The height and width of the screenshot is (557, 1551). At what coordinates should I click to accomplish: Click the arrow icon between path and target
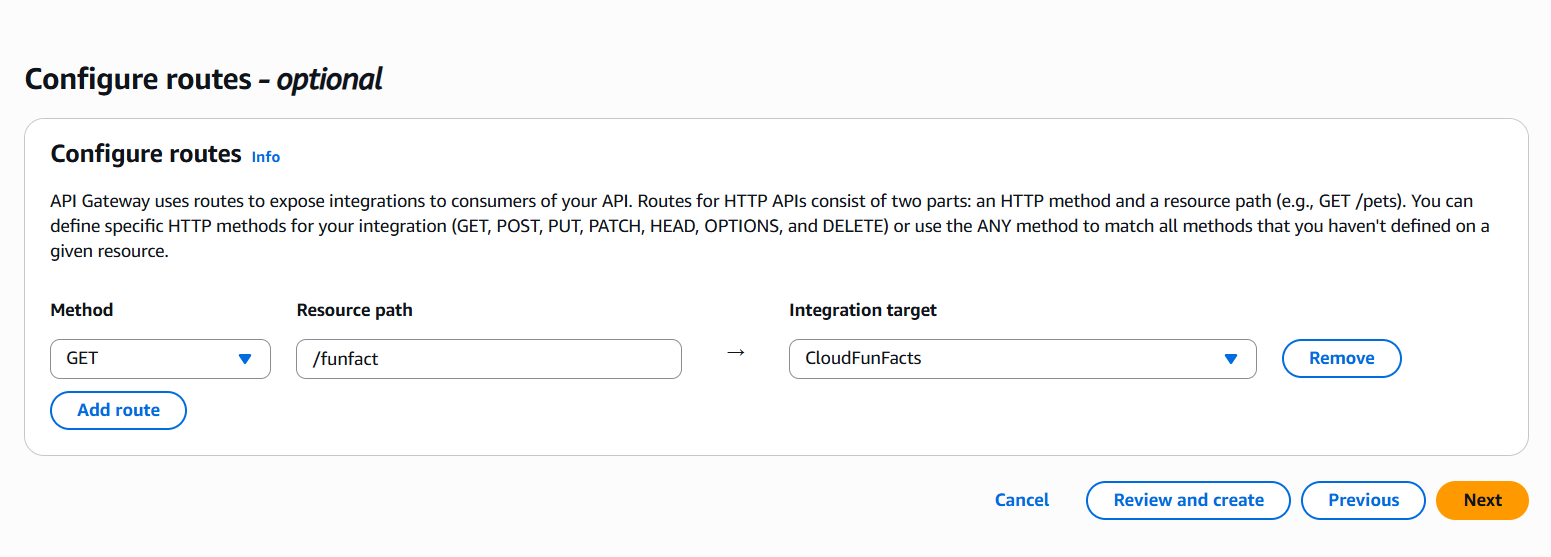click(736, 353)
